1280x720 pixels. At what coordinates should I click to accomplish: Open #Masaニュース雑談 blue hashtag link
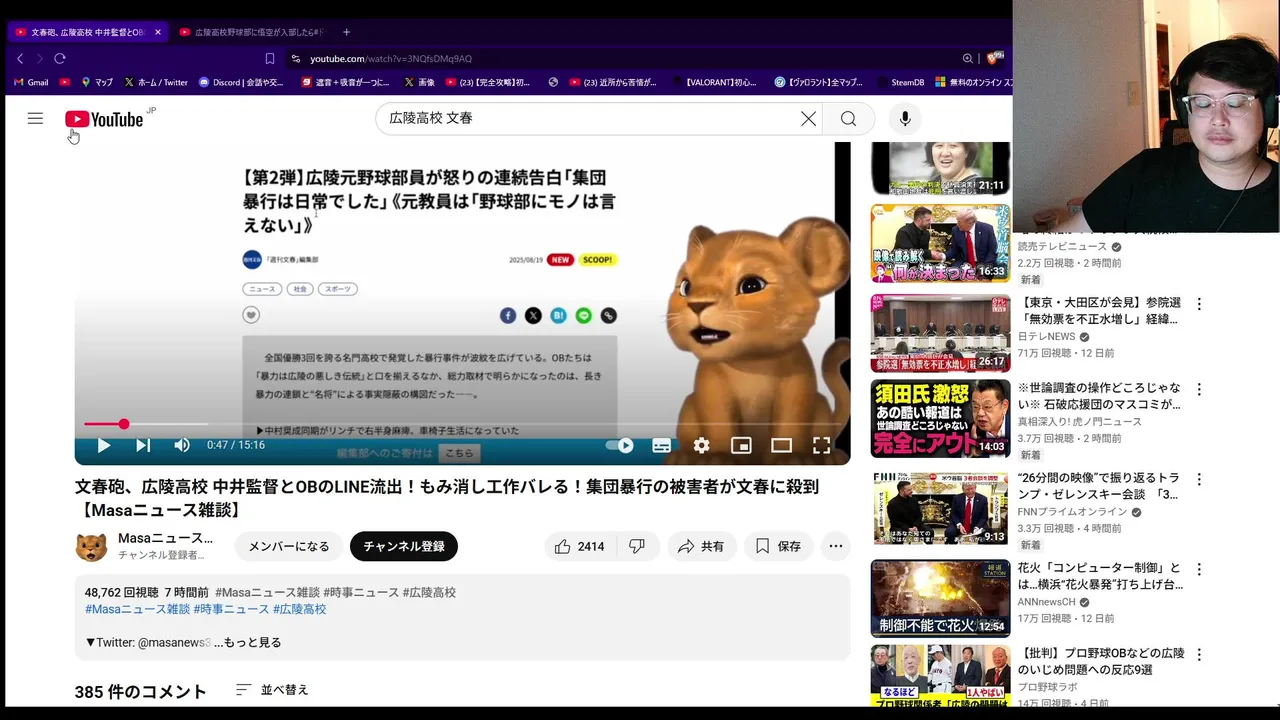(x=137, y=609)
